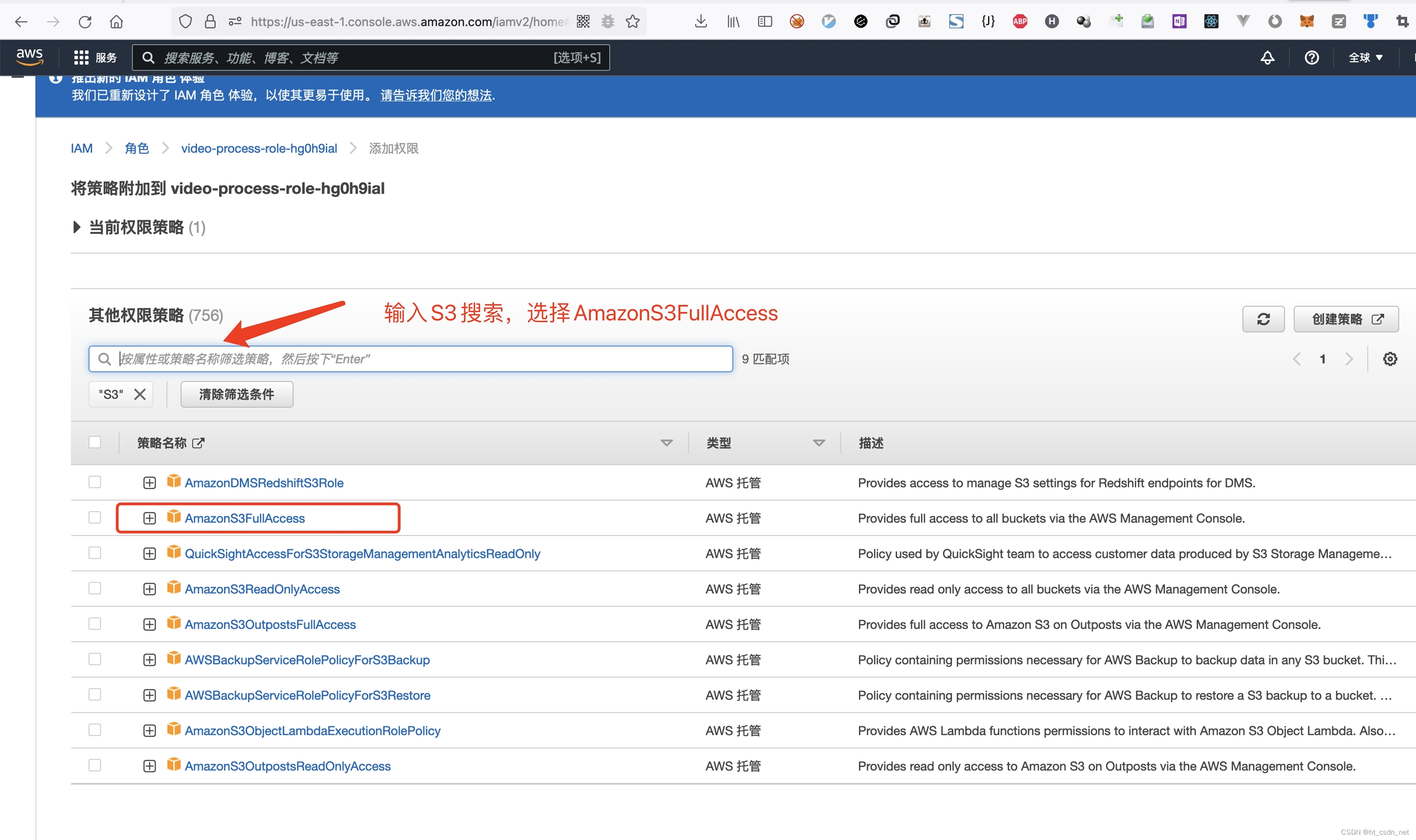Click the AWS logo

coord(29,57)
